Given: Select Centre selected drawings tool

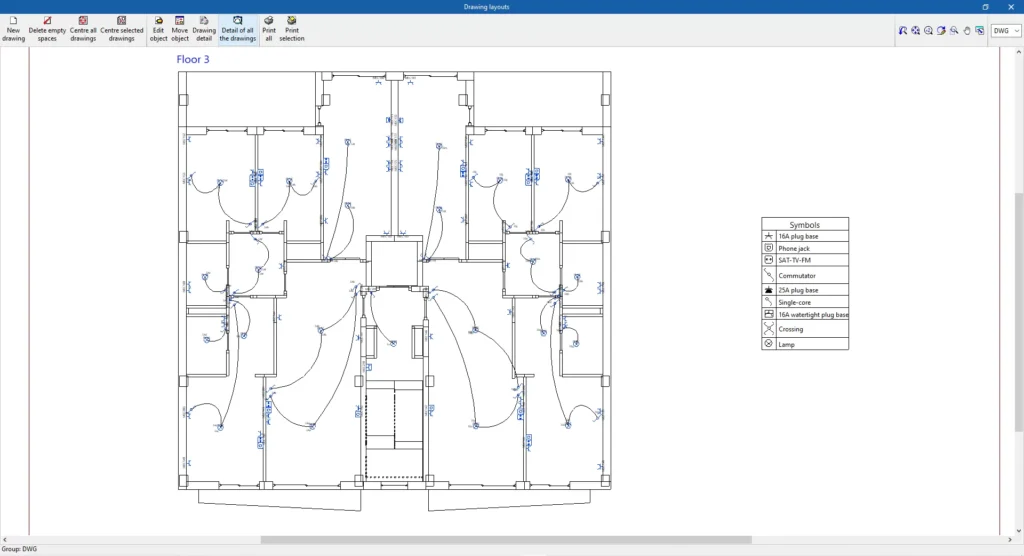Looking at the screenshot, I should pyautogui.click(x=122, y=29).
